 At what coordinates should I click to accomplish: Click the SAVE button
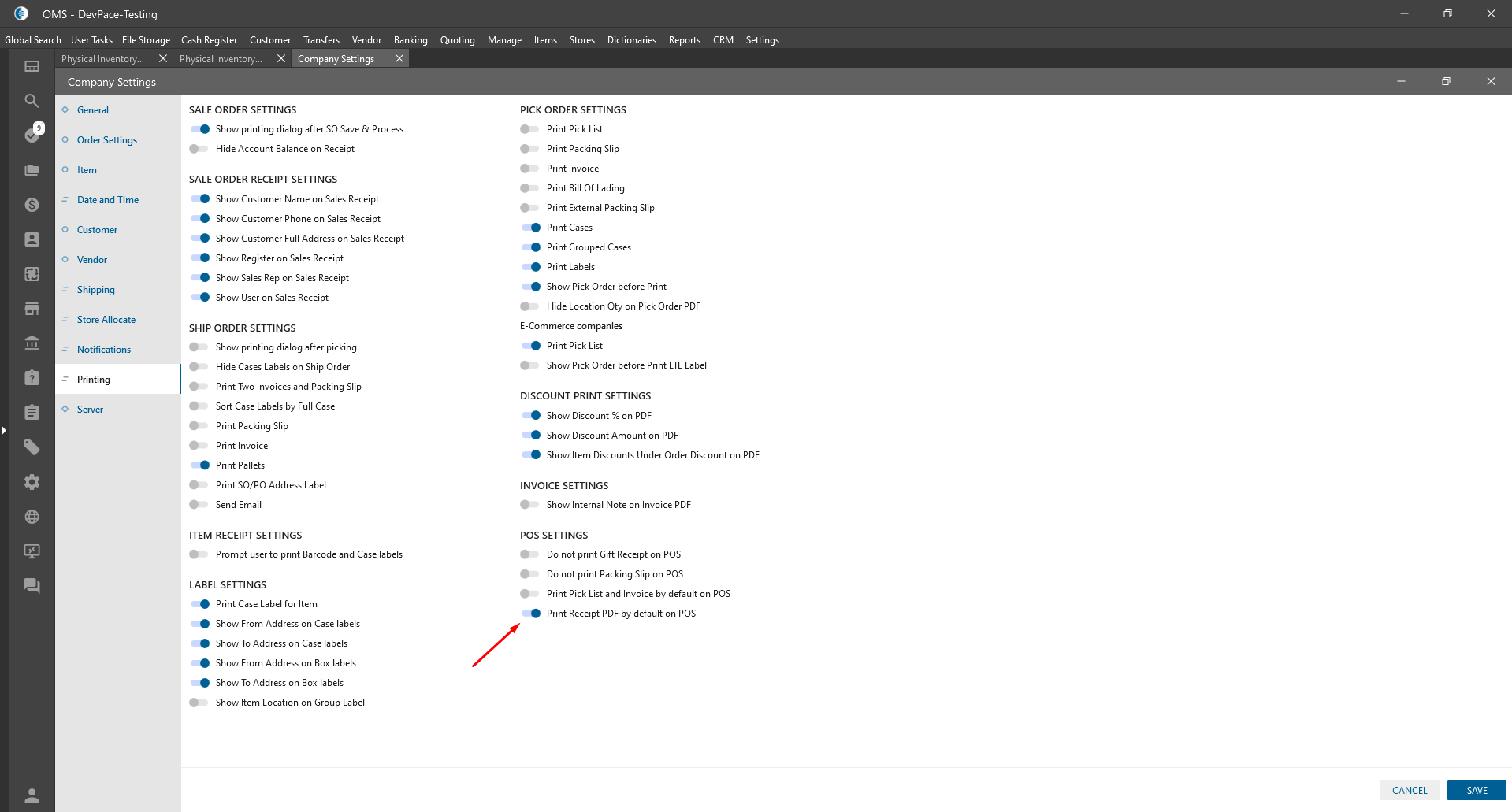tap(1477, 791)
